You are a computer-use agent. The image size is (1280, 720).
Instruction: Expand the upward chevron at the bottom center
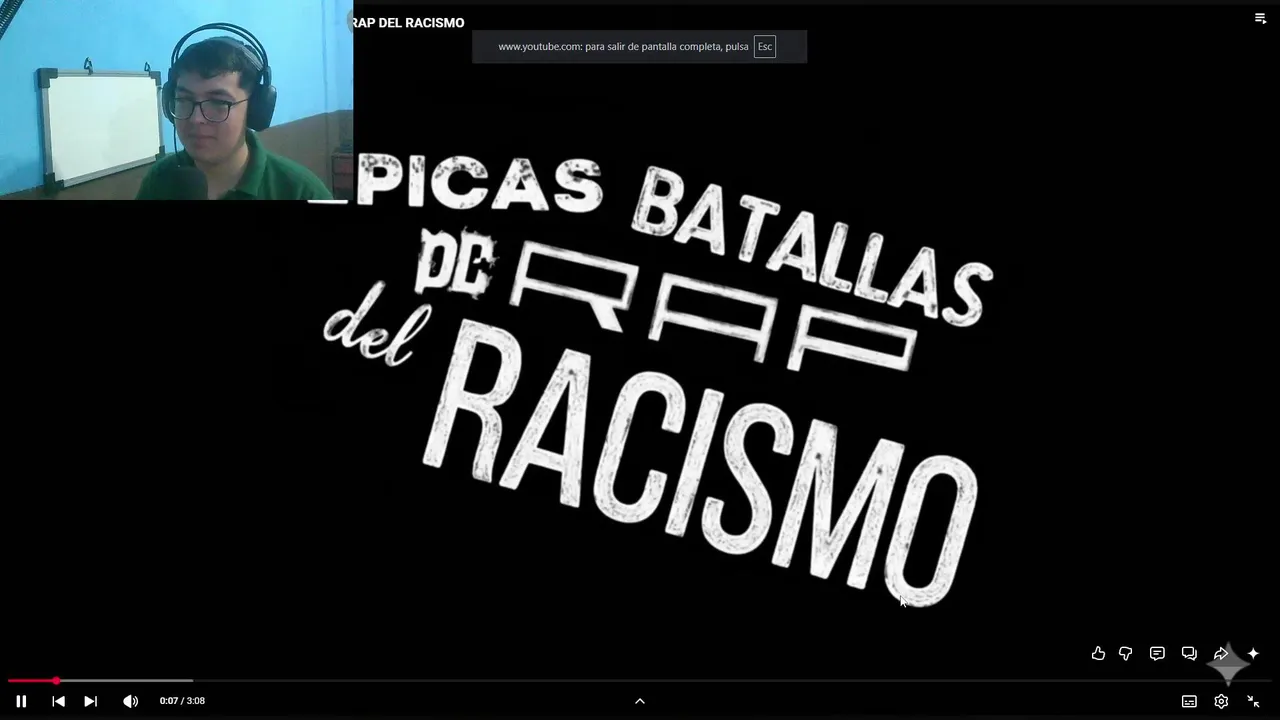click(640, 701)
